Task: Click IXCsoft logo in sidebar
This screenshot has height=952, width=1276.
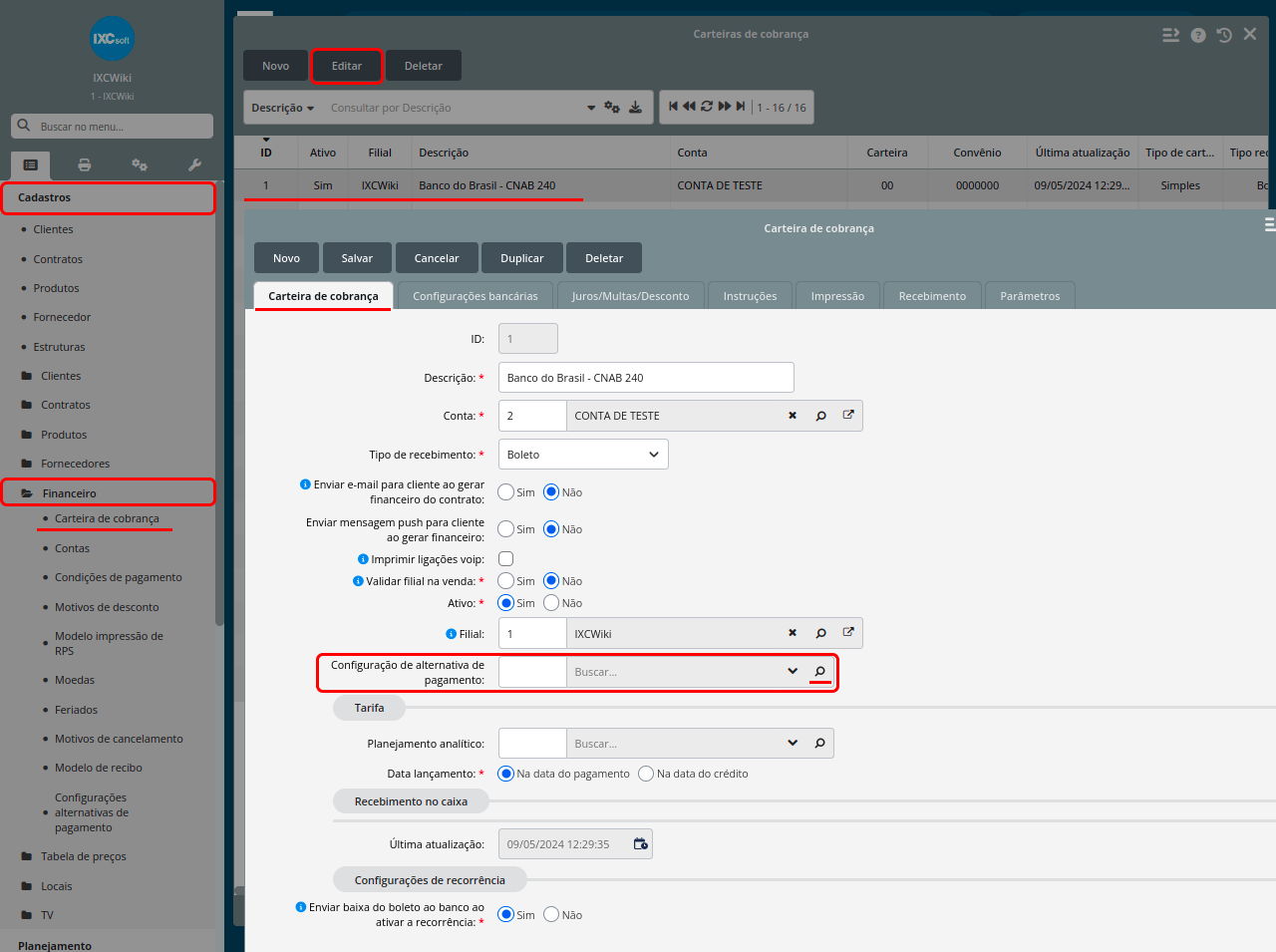Action: [x=112, y=39]
